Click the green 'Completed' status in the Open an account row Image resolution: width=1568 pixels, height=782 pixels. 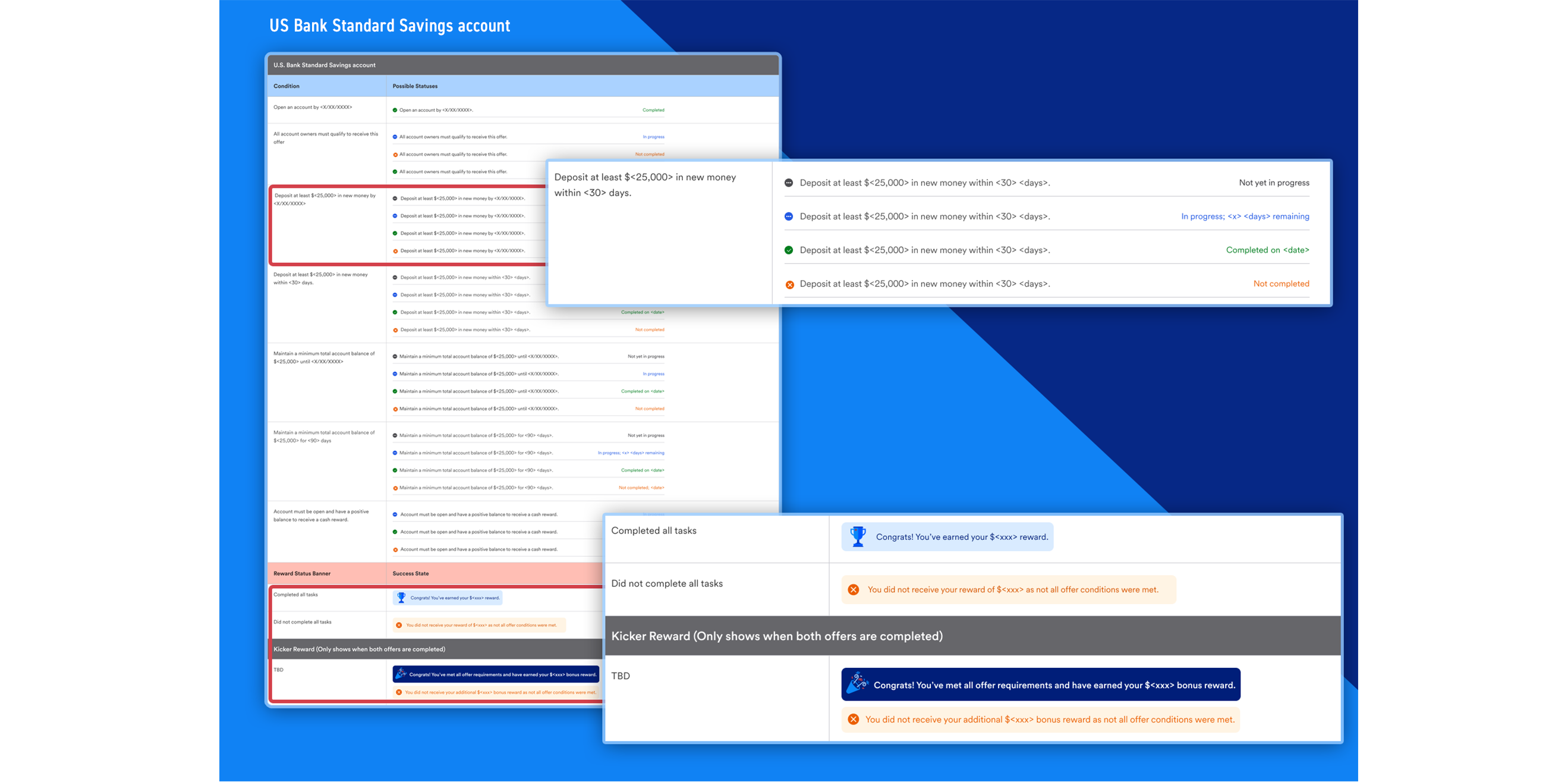653,110
